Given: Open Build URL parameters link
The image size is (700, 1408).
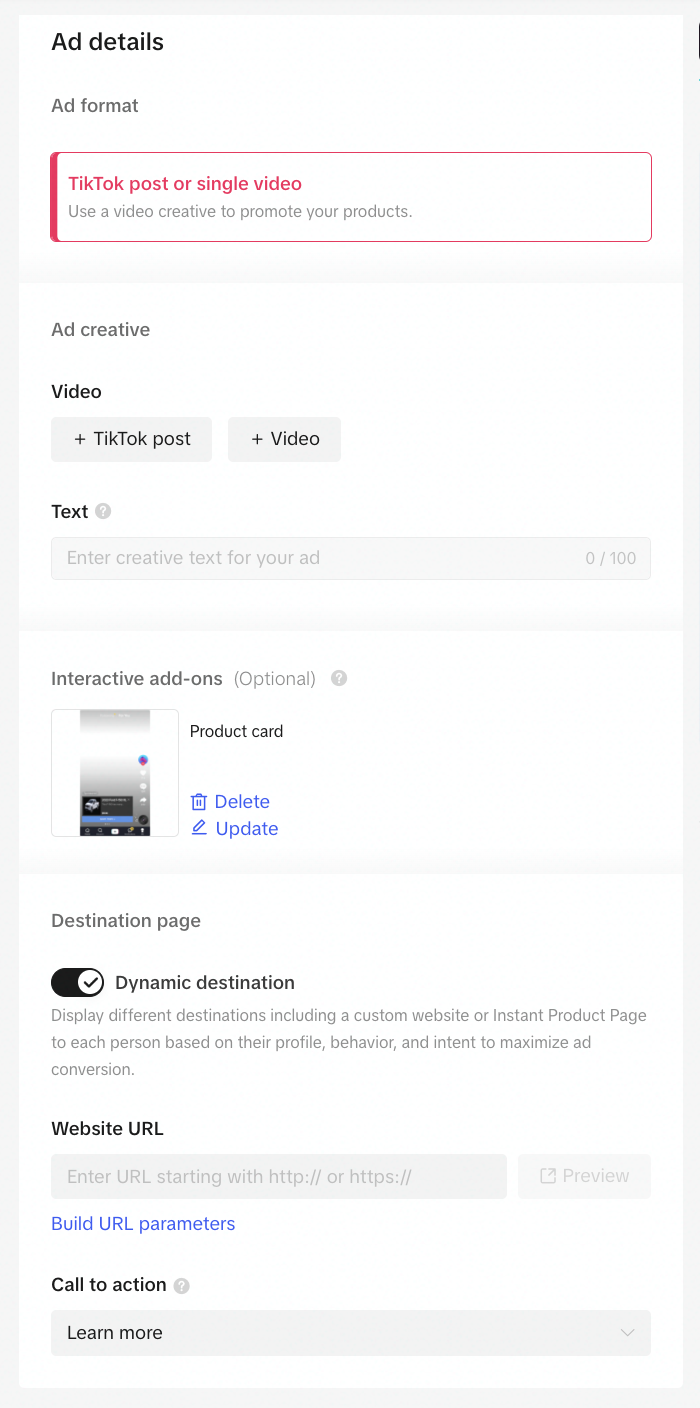Looking at the screenshot, I should click(143, 1224).
